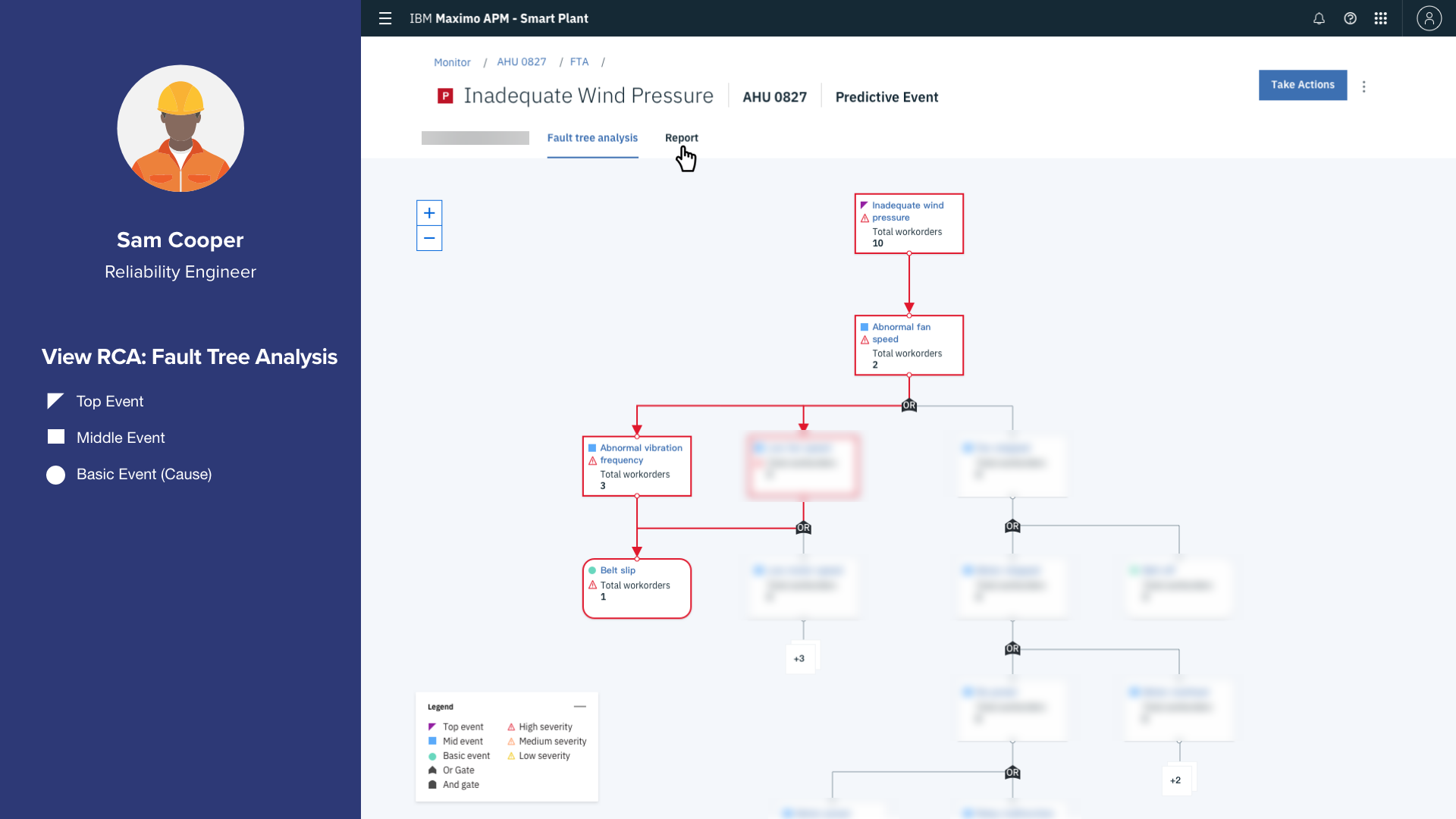
Task: Select the Abnormal vibration frequency node
Action: tap(637, 466)
